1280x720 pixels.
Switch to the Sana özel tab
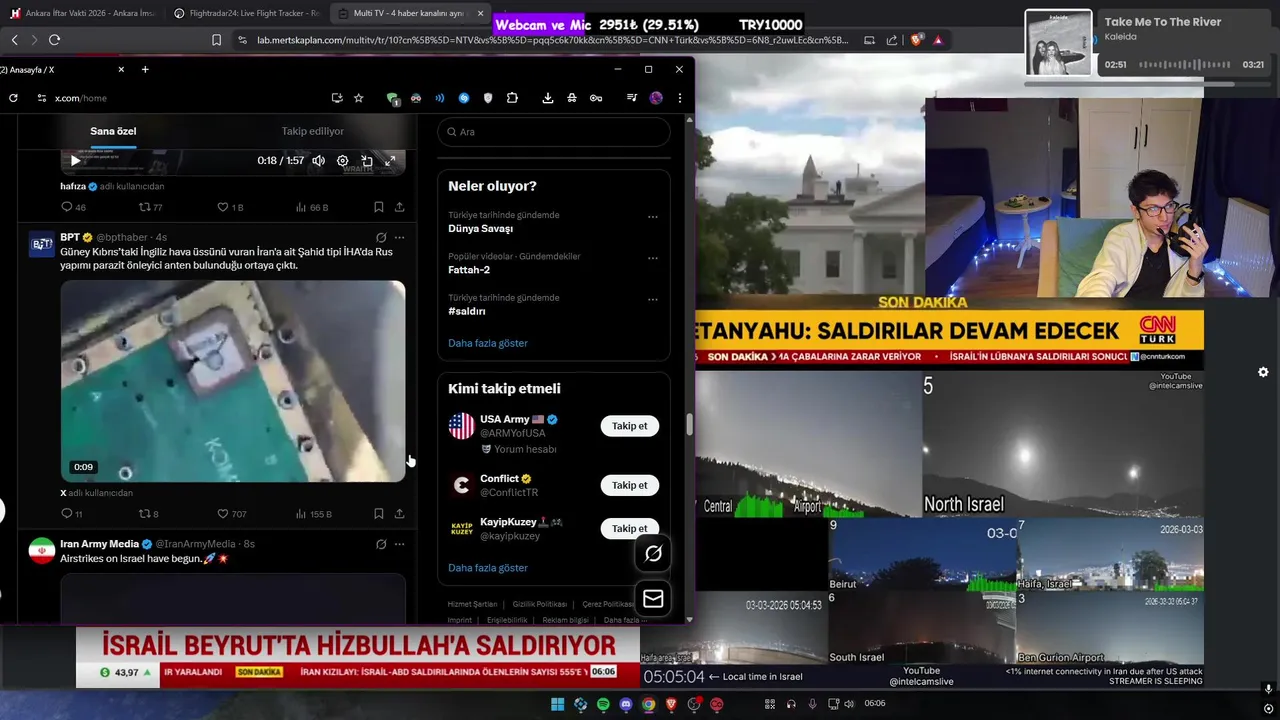pos(113,131)
